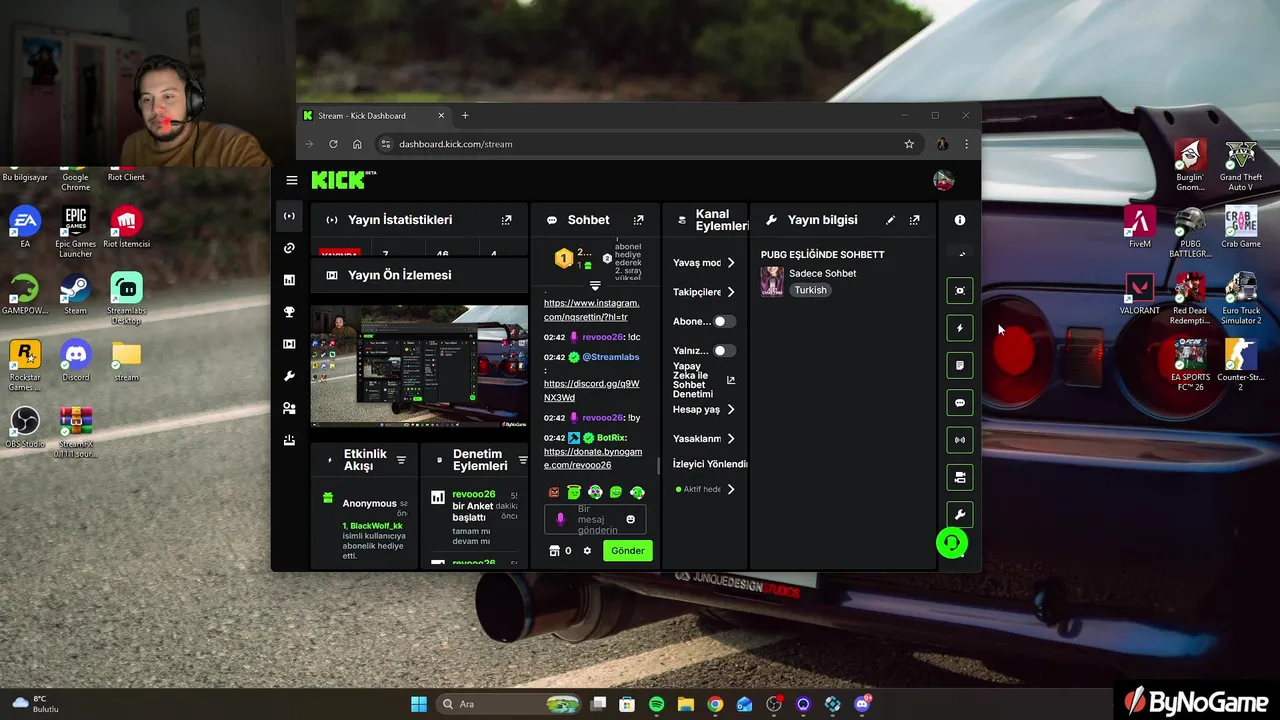Click the chat panel scrollbar
Image resolution: width=1280 pixels, height=720 pixels.
click(658, 466)
